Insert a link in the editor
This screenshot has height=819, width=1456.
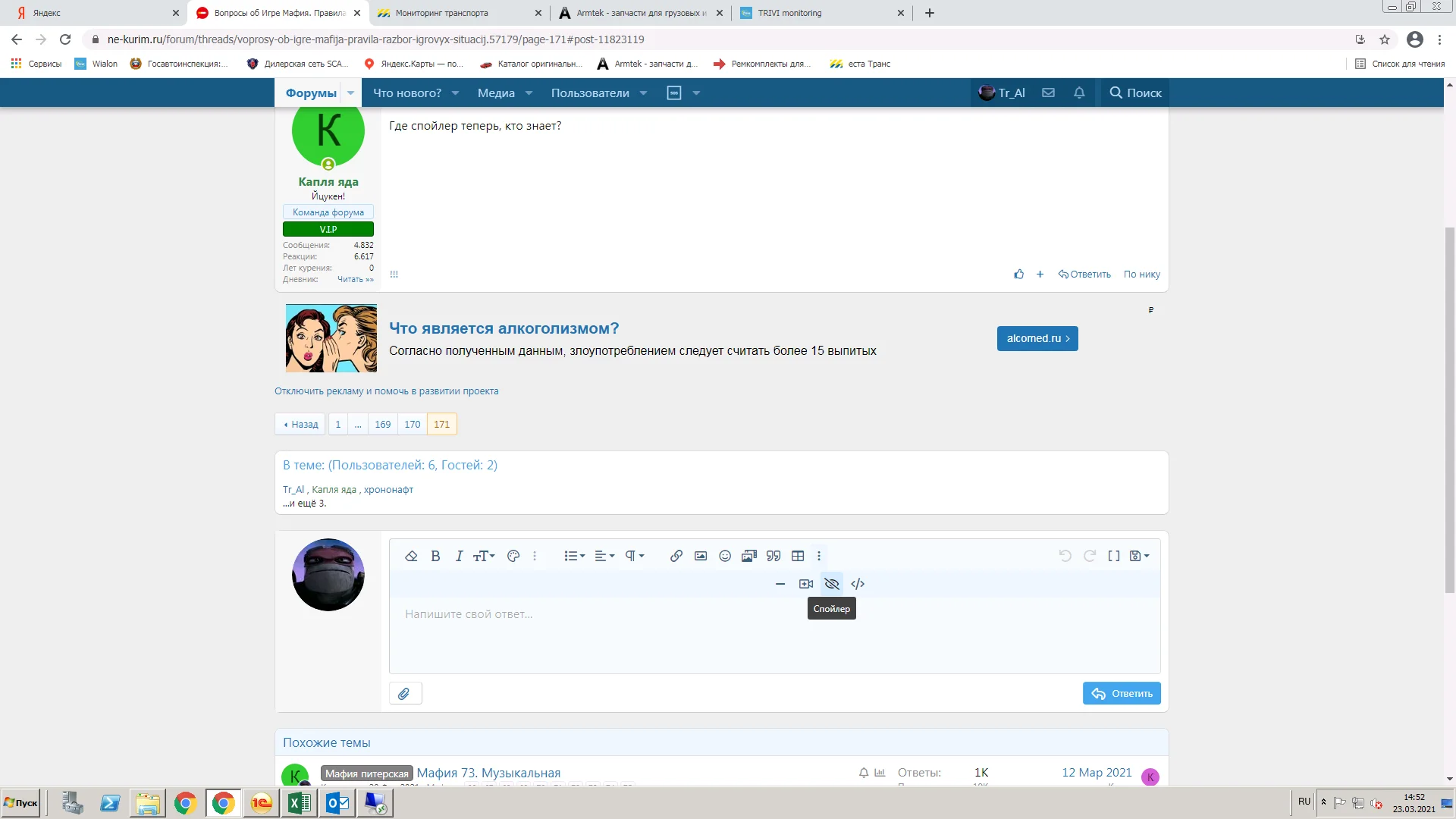(x=675, y=555)
